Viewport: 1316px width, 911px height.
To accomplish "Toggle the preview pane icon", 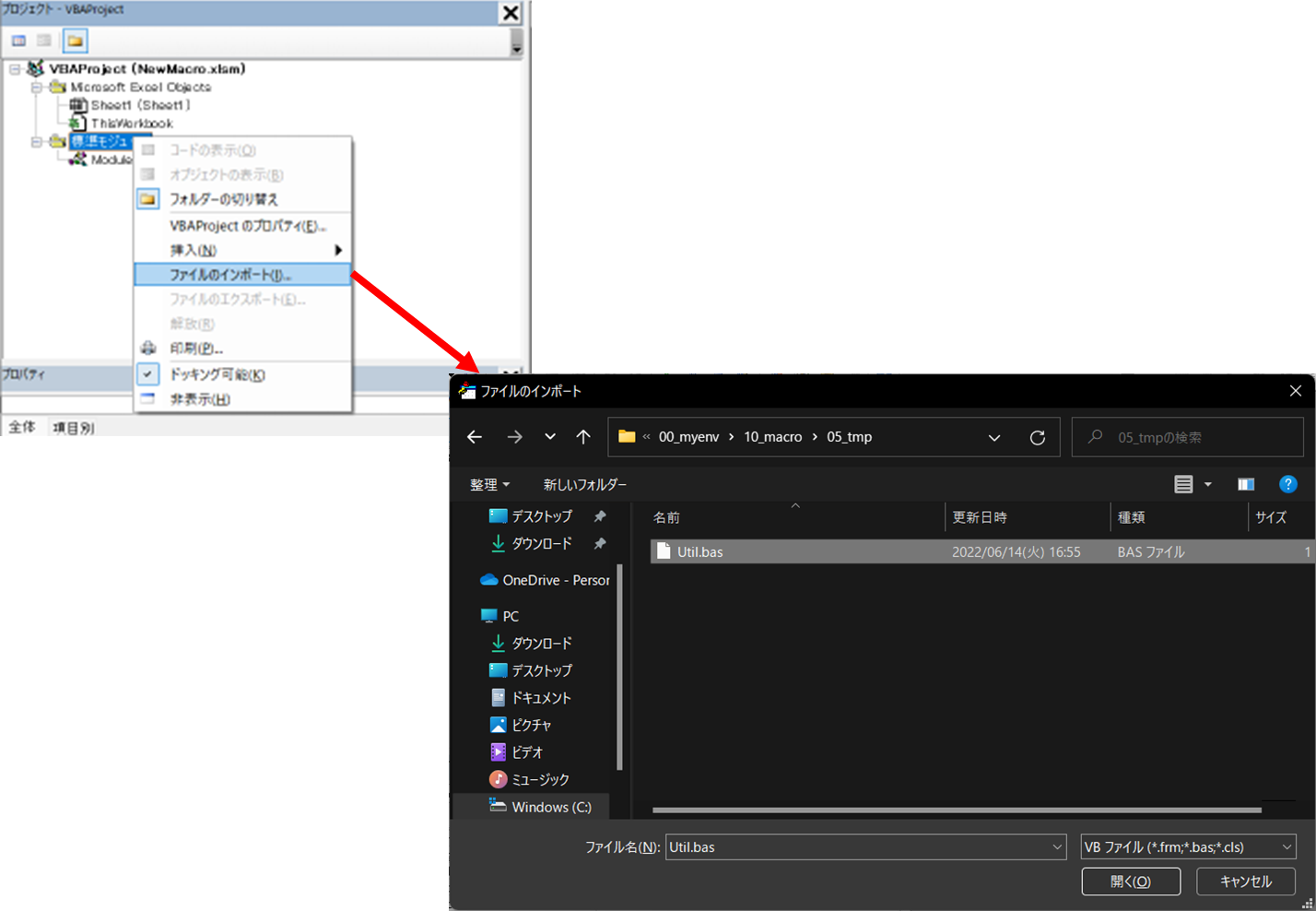I will pos(1246,484).
